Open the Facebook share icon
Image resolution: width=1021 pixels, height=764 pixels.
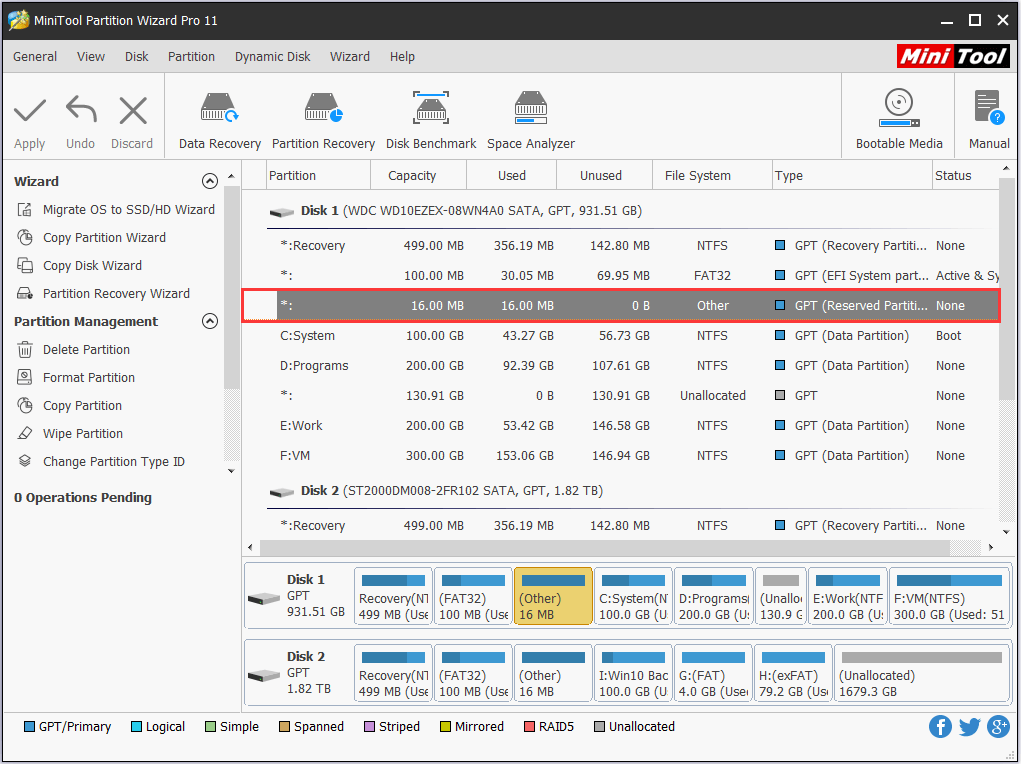pos(940,726)
